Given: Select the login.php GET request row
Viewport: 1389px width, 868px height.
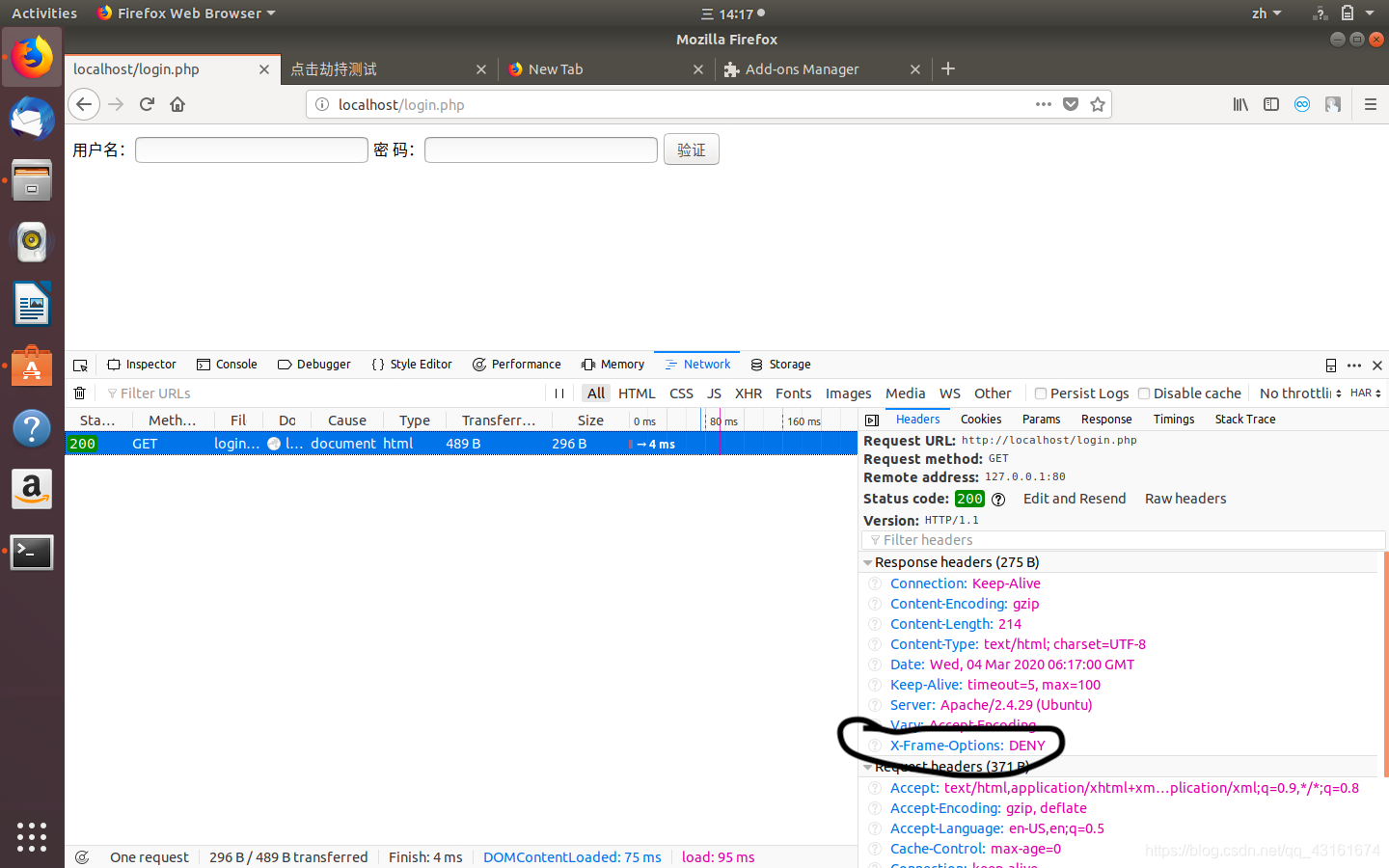Looking at the screenshot, I should (x=461, y=444).
